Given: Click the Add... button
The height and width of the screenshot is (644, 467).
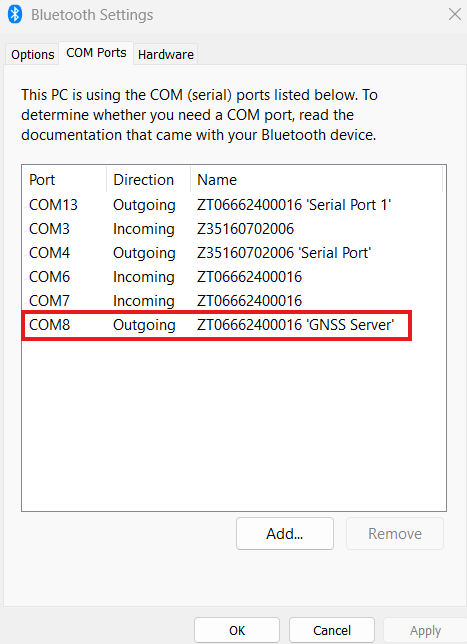Looking at the screenshot, I should [x=285, y=533].
